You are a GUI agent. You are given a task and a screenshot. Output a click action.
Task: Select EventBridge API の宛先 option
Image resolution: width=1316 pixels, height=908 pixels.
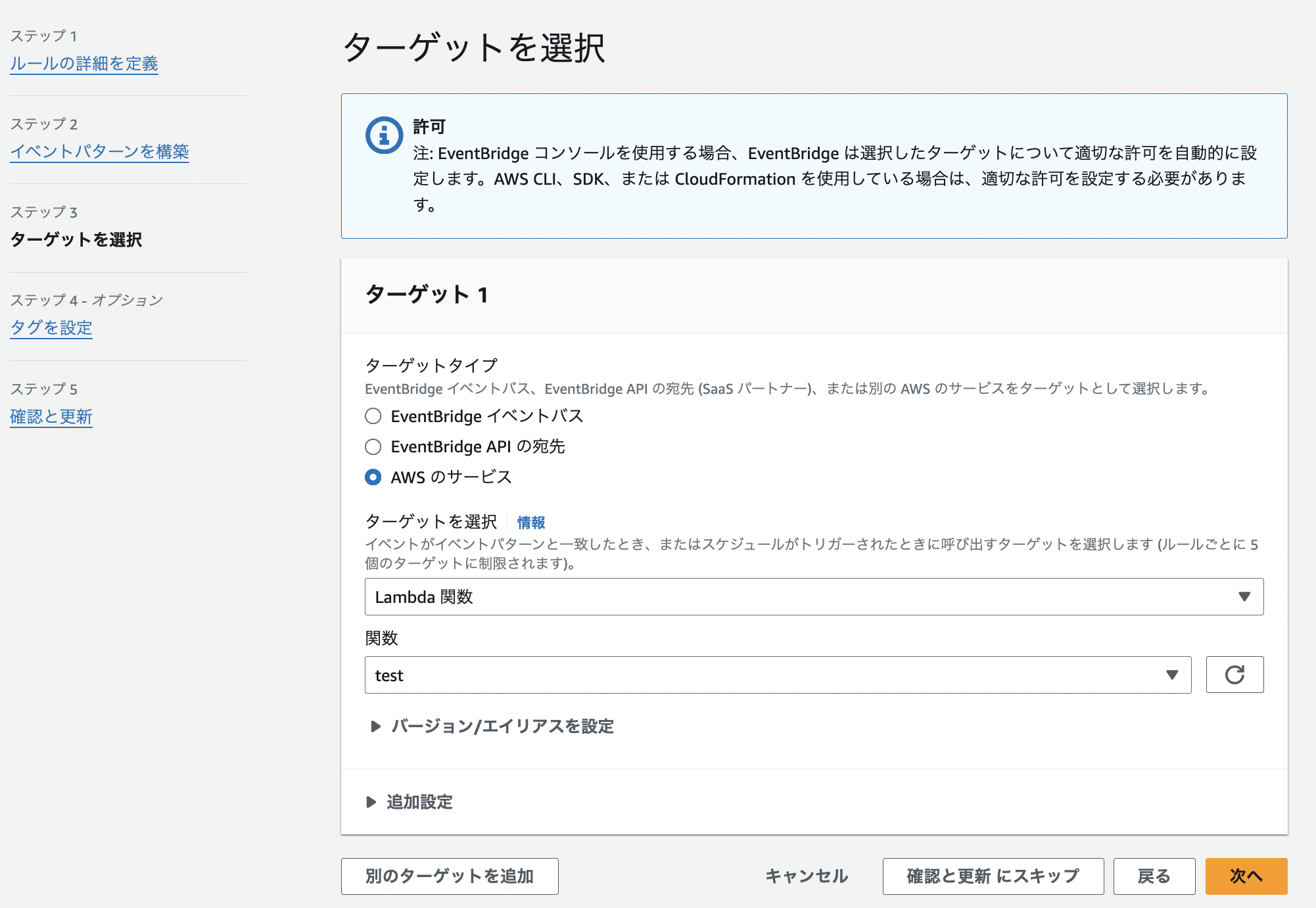pos(373,446)
